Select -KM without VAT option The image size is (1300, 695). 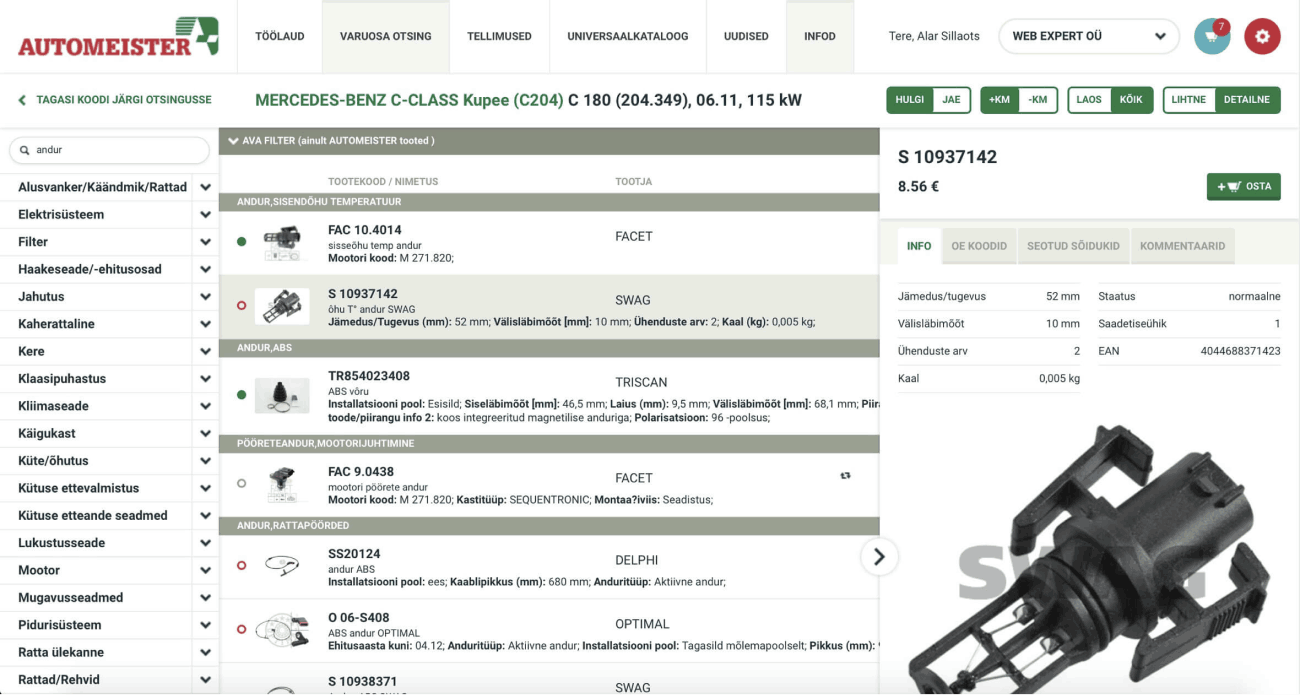pos(1038,100)
